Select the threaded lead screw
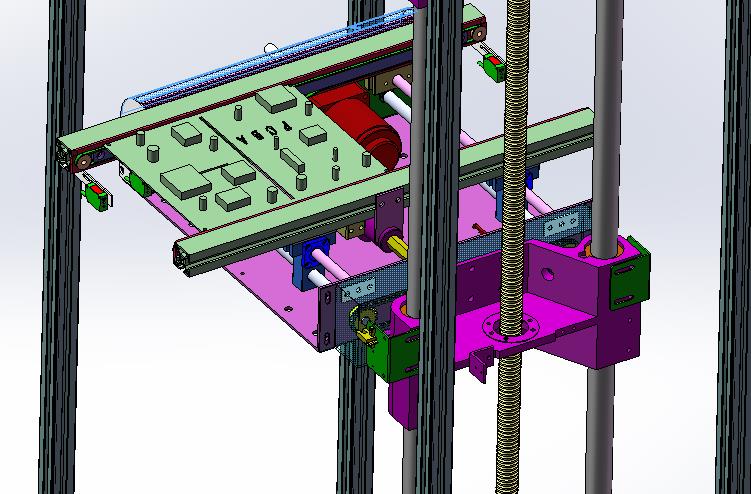 (x=513, y=247)
